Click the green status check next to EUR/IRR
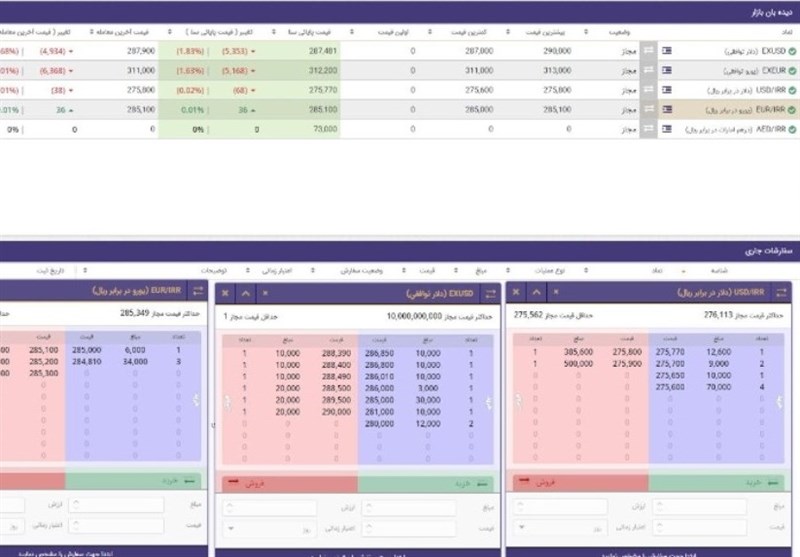This screenshot has height=557, width=800. coord(792,110)
